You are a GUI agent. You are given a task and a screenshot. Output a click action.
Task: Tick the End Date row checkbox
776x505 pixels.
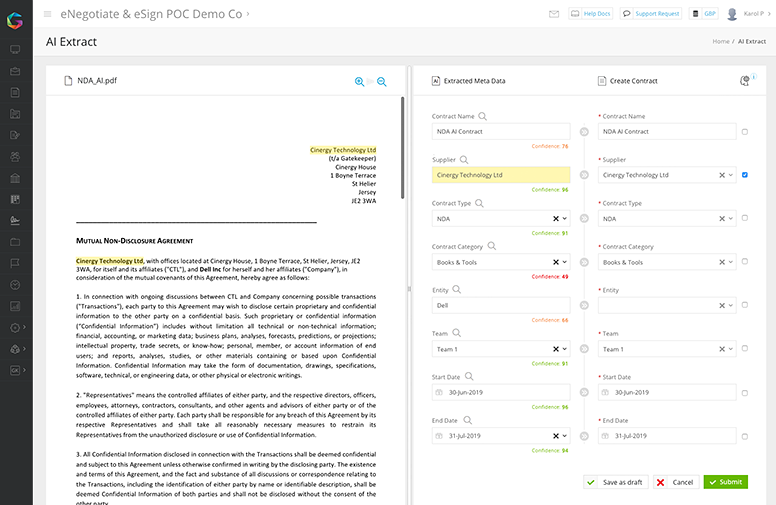[x=745, y=437]
